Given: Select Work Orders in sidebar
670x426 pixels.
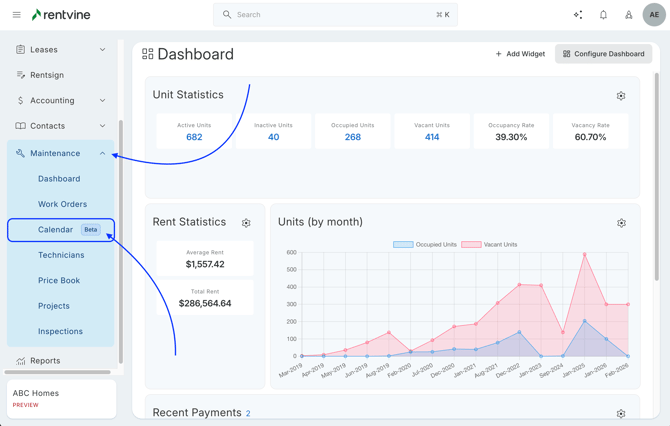Looking at the screenshot, I should 62,204.
